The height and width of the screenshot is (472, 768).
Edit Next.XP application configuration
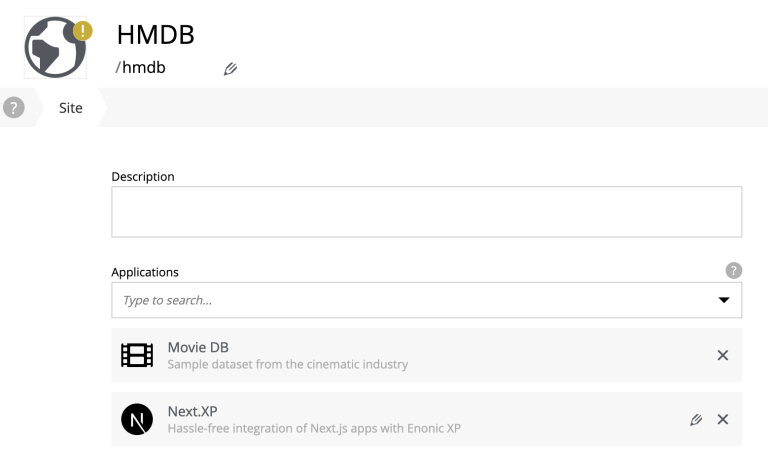point(696,420)
